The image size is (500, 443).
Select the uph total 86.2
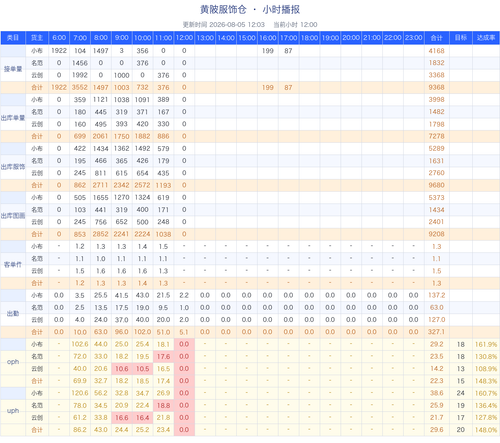click(80, 430)
